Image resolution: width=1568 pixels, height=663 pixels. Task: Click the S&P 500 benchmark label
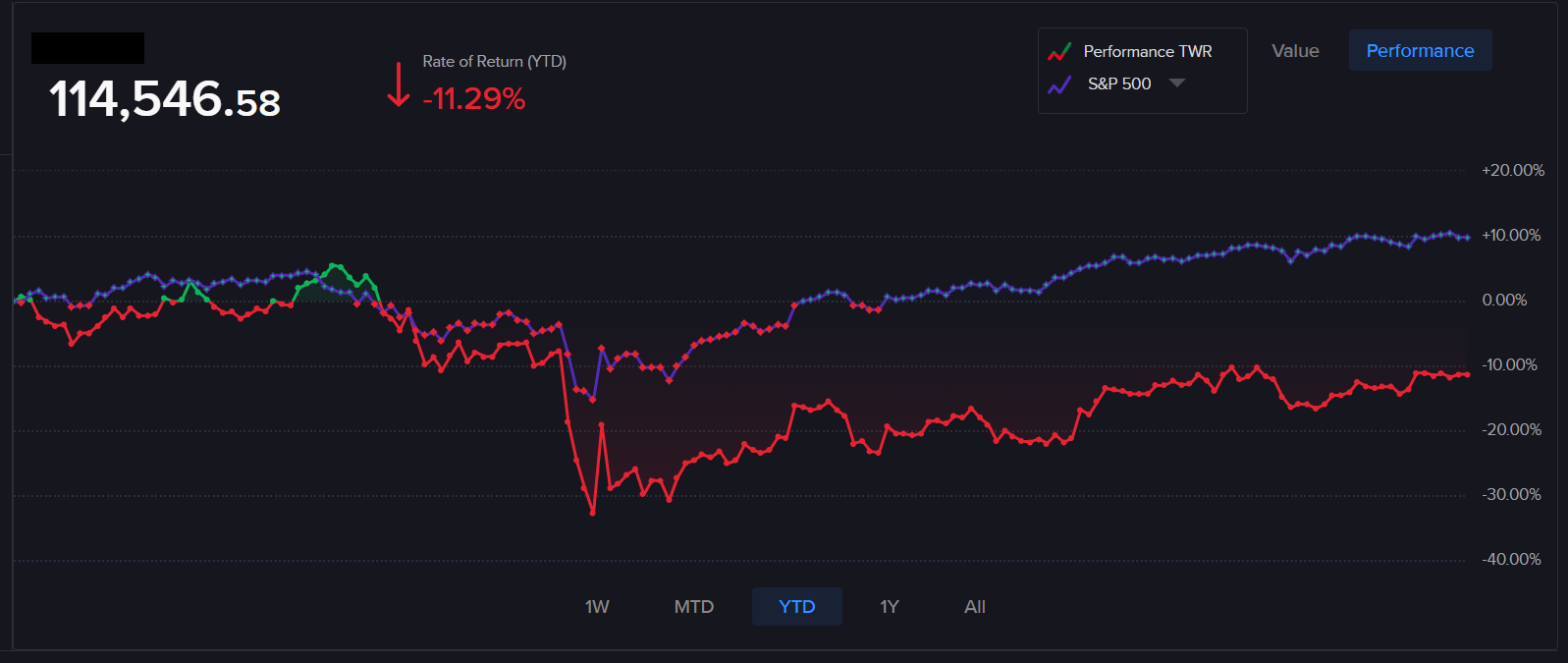(1119, 84)
